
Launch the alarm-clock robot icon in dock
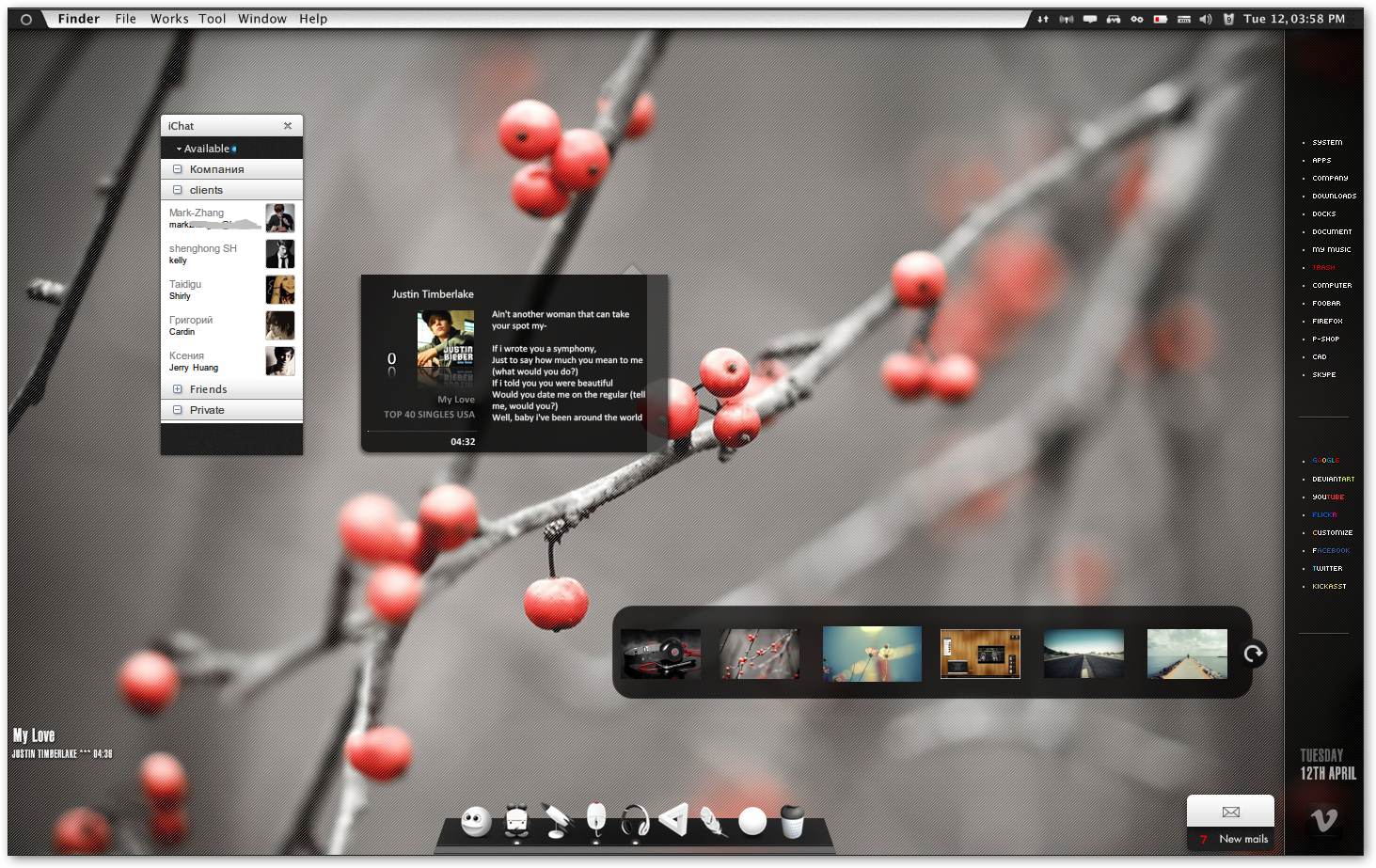(516, 821)
